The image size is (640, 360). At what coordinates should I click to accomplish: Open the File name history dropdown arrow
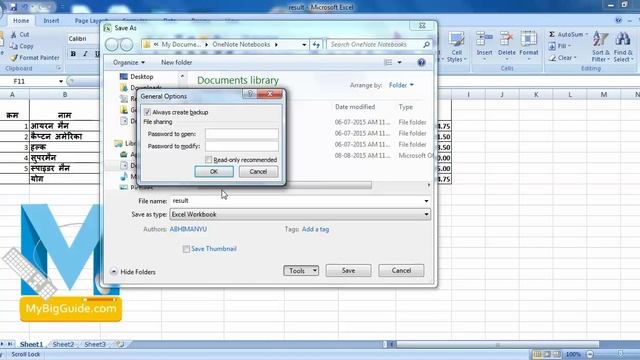(426, 201)
